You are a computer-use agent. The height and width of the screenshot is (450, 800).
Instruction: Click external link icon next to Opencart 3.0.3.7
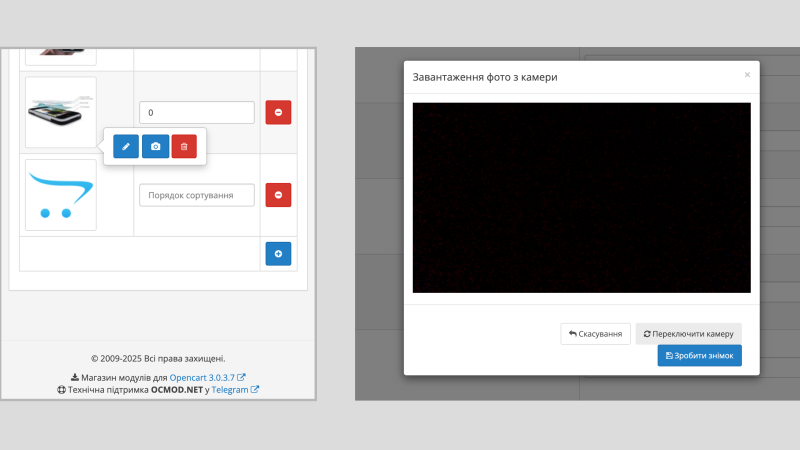coord(241,378)
